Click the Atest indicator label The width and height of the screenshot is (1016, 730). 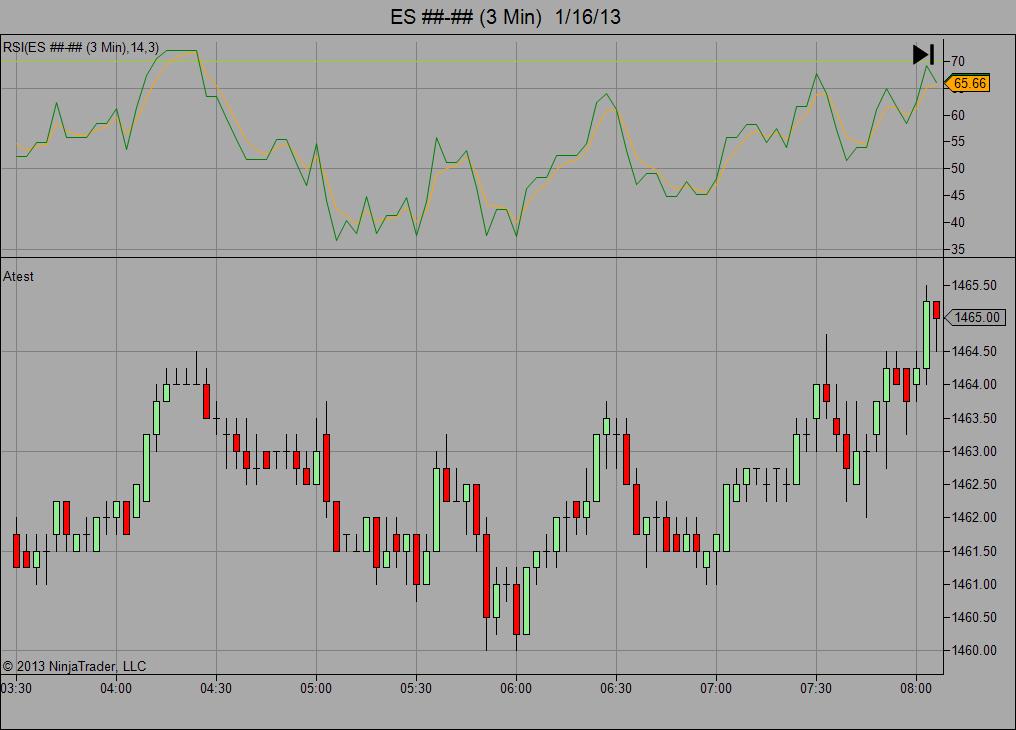coord(18,277)
